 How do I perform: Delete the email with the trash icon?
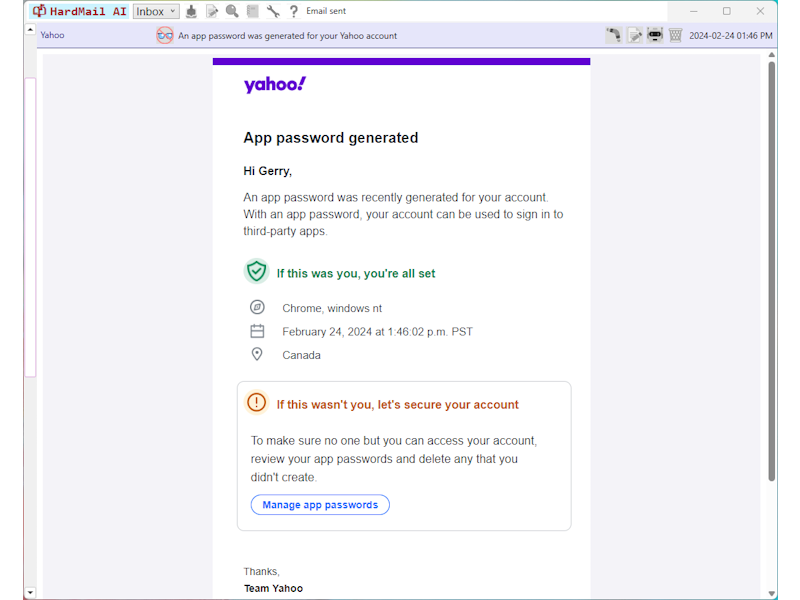click(x=675, y=35)
